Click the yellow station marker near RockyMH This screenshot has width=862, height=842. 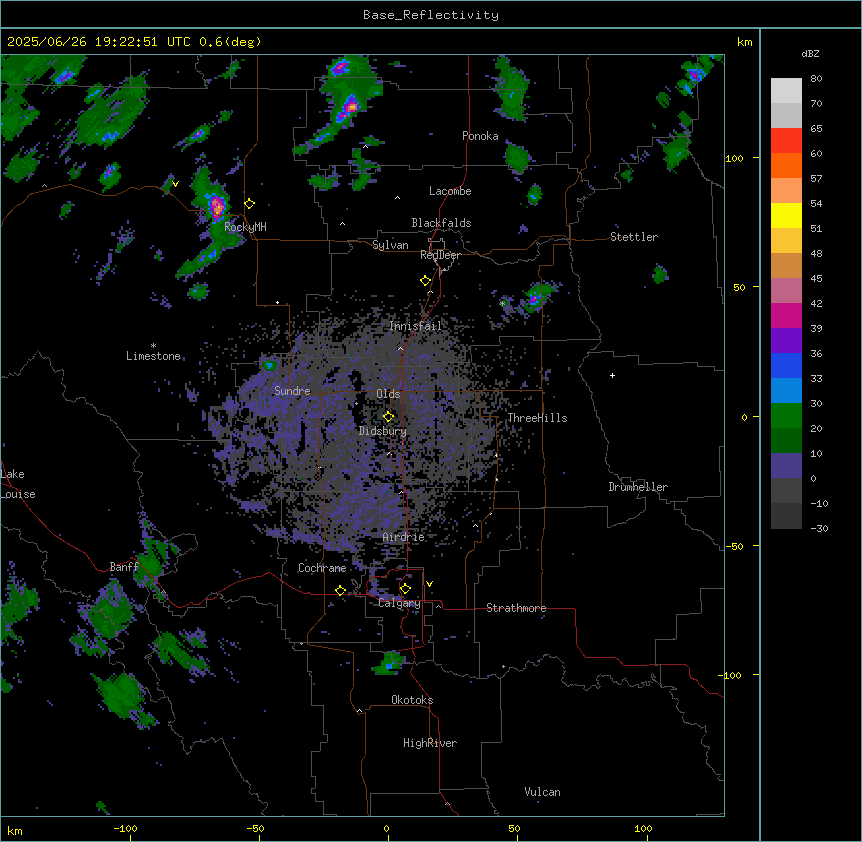tap(250, 204)
